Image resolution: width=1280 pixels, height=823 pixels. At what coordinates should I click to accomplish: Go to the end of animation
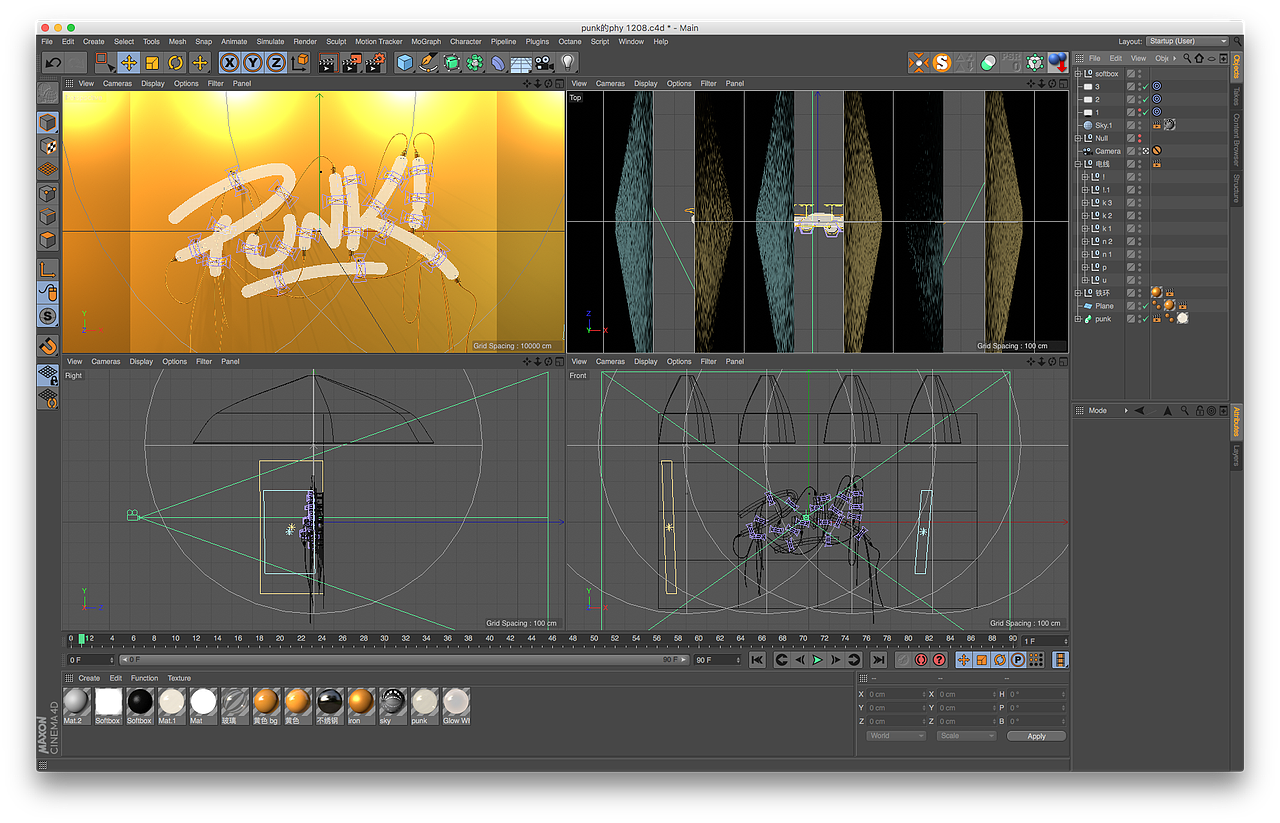[878, 660]
